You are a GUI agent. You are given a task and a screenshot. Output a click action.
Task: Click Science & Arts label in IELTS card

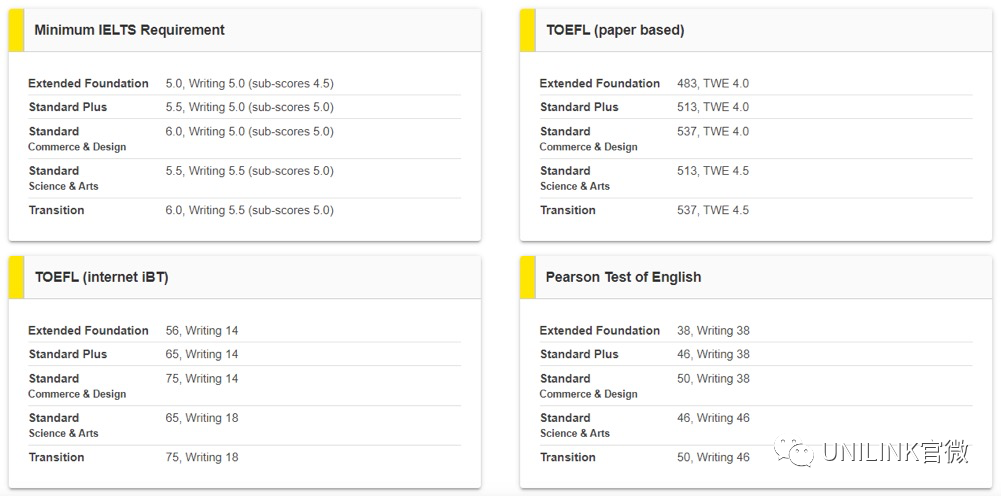click(63, 186)
